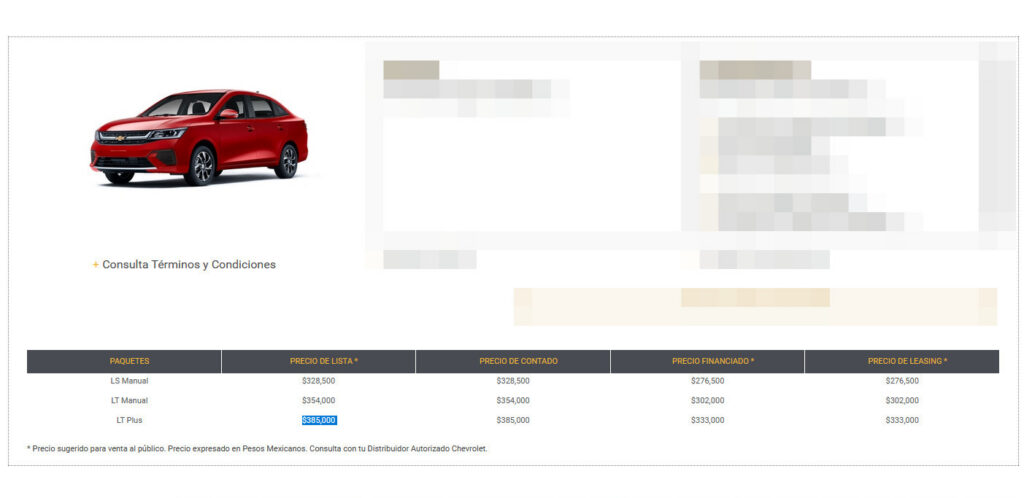Screen dimensions: 1024x498
Task: Click LS Manual list price $328,500
Action: 319,381
